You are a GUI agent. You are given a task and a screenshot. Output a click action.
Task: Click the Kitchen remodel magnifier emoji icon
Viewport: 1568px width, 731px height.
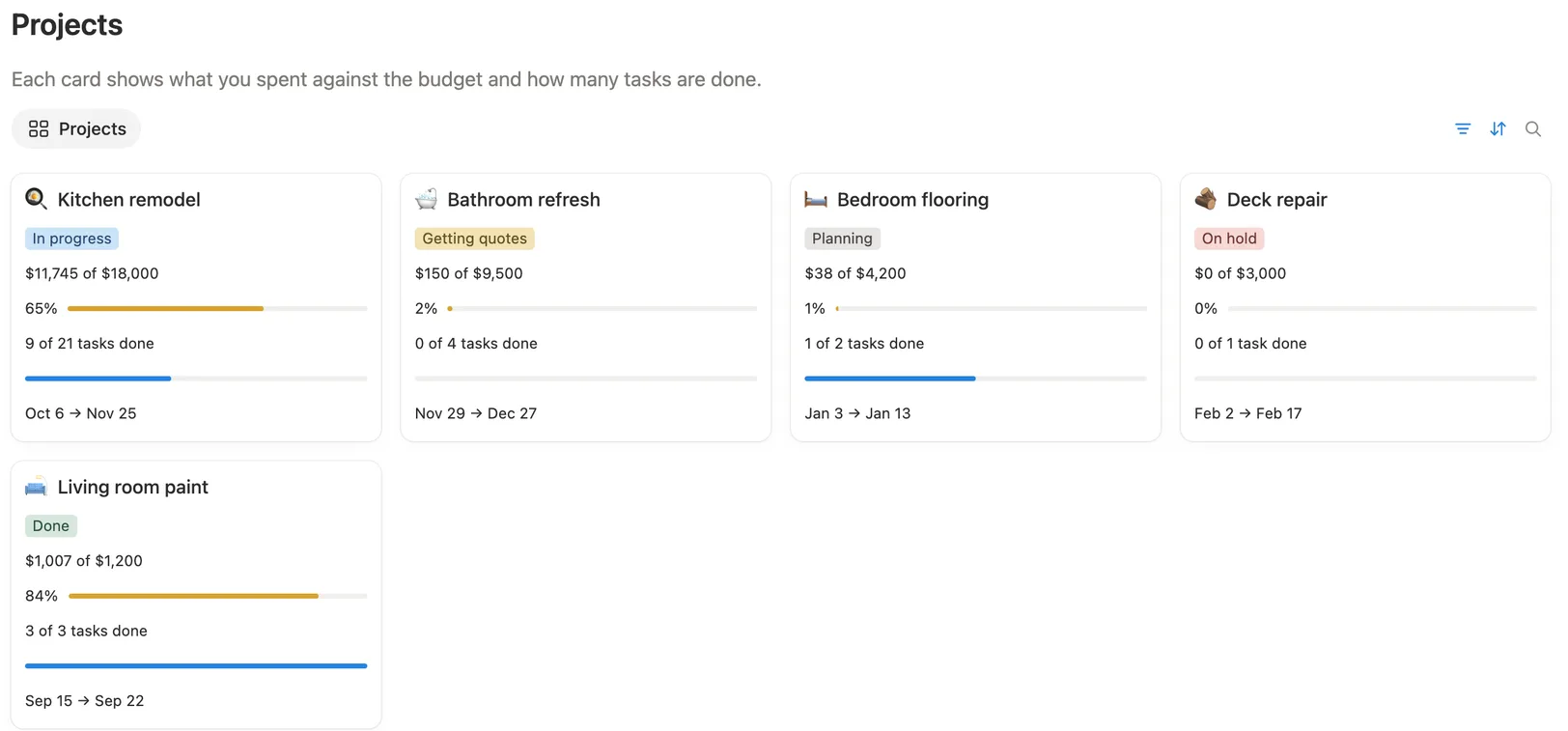36,199
